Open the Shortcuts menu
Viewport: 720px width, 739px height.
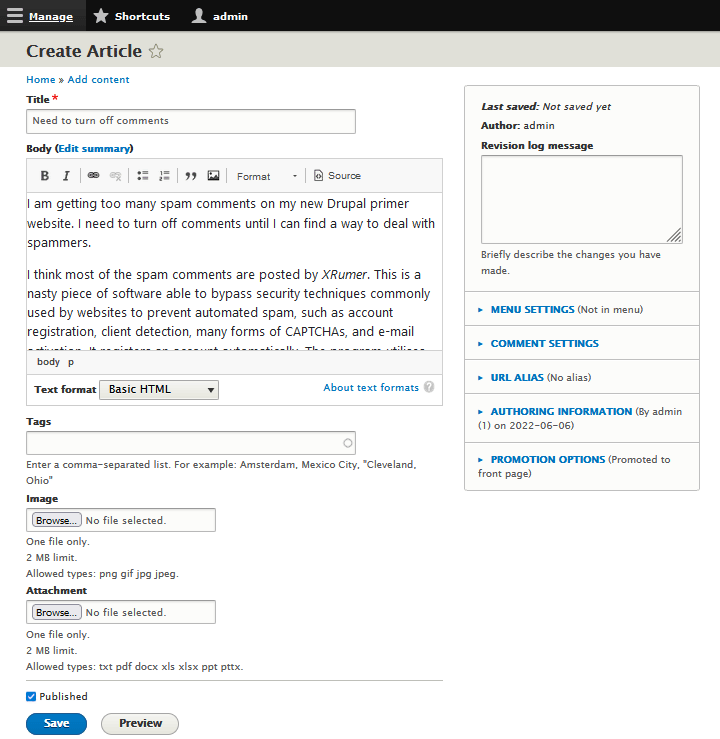point(131,16)
